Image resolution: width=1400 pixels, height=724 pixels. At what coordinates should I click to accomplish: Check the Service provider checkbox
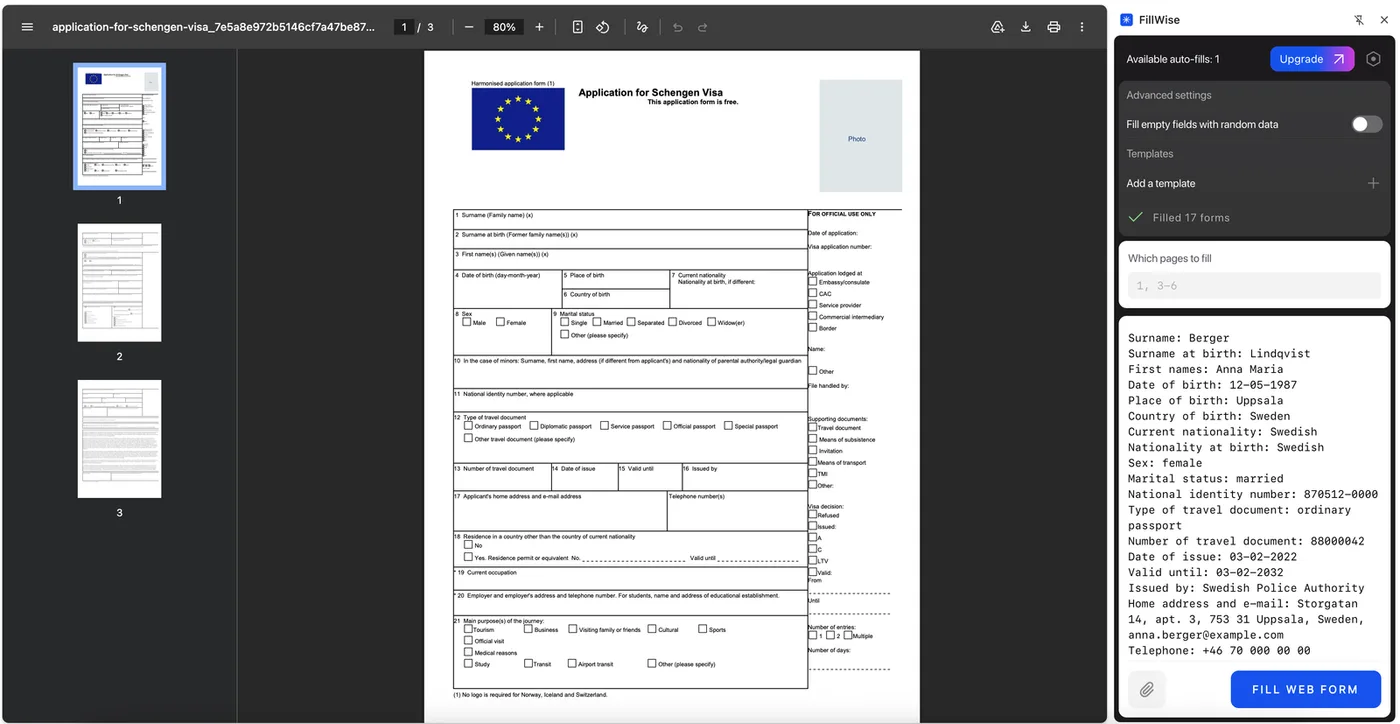[813, 305]
